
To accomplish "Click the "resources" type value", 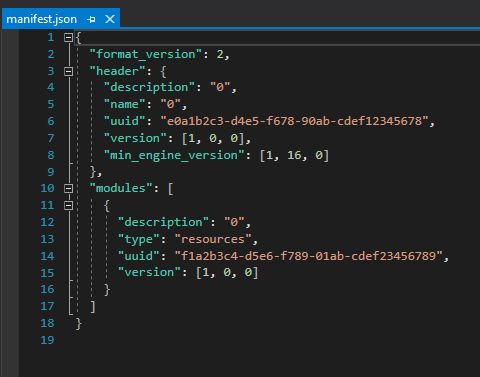I will coord(213,239).
